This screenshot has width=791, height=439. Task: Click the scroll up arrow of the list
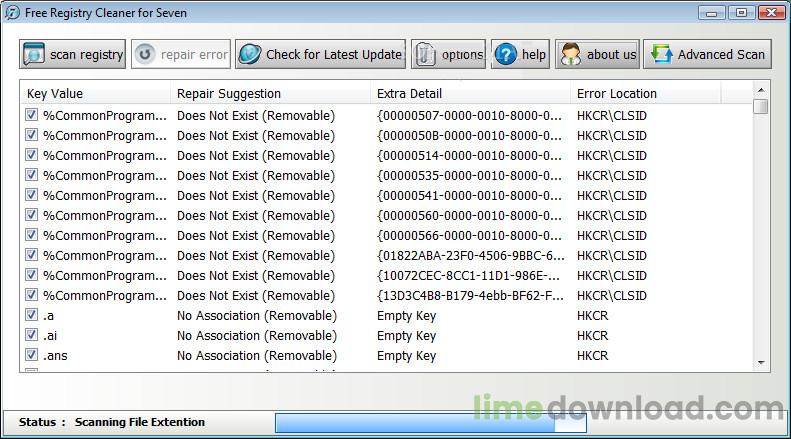[761, 90]
